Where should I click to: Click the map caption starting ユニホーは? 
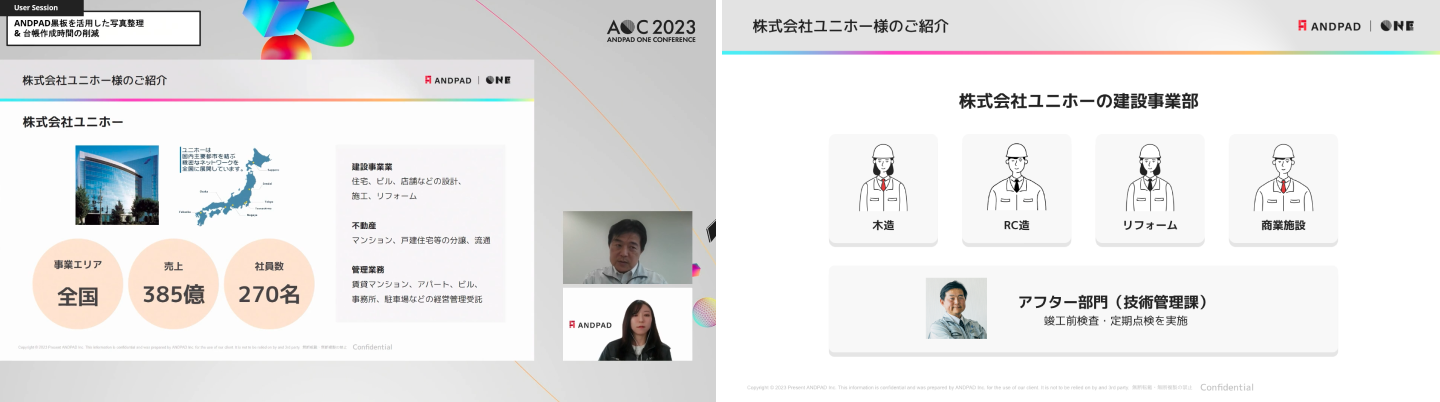coord(211,159)
